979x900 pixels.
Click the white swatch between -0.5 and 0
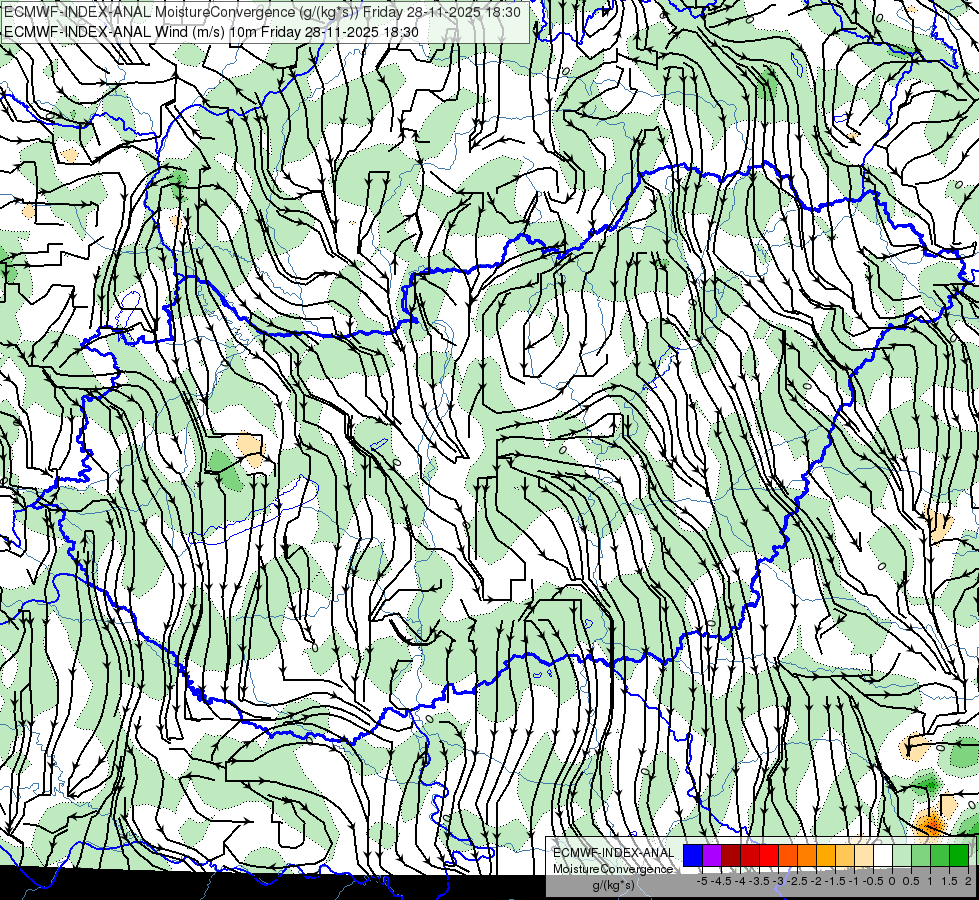883,856
